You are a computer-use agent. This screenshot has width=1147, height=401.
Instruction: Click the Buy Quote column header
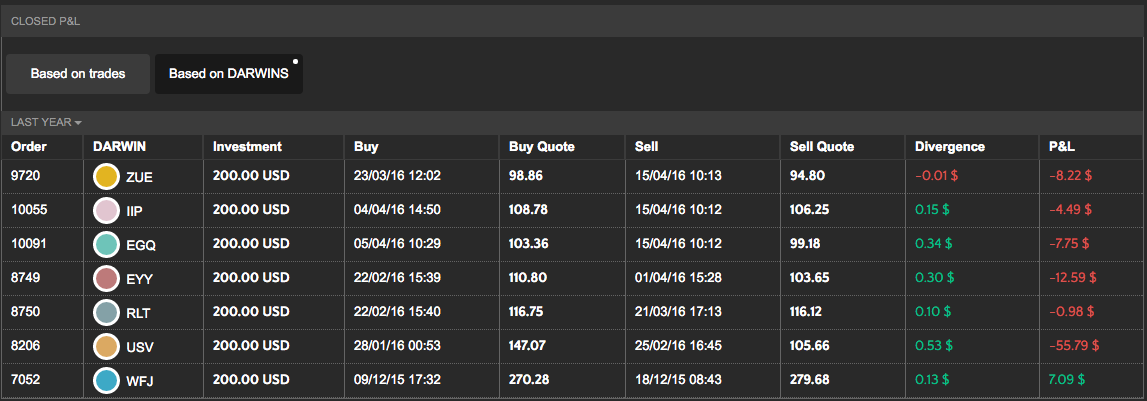tap(542, 147)
